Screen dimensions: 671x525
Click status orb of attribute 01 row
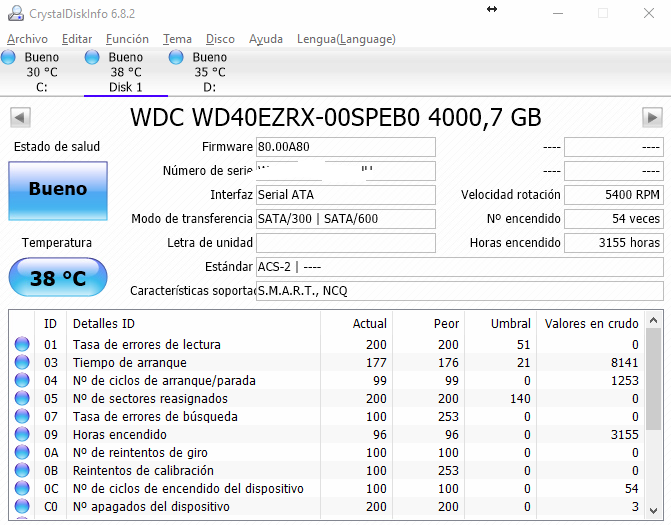coord(22,344)
